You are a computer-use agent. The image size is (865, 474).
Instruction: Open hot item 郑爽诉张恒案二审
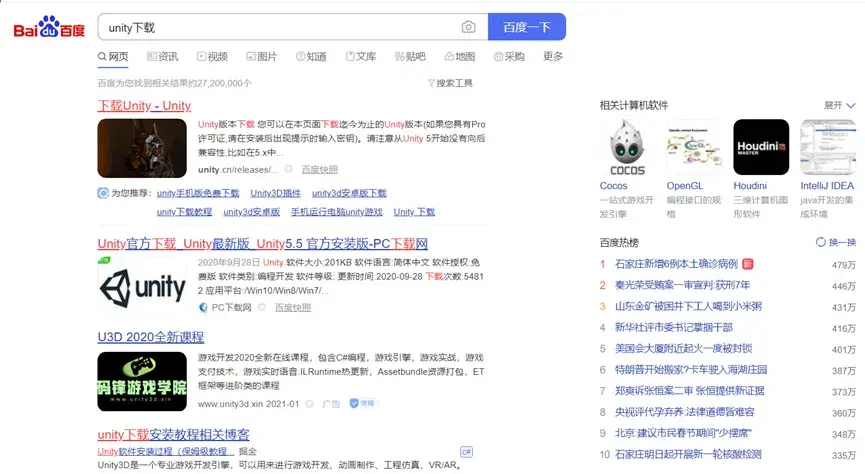pyautogui.click(x=690, y=391)
